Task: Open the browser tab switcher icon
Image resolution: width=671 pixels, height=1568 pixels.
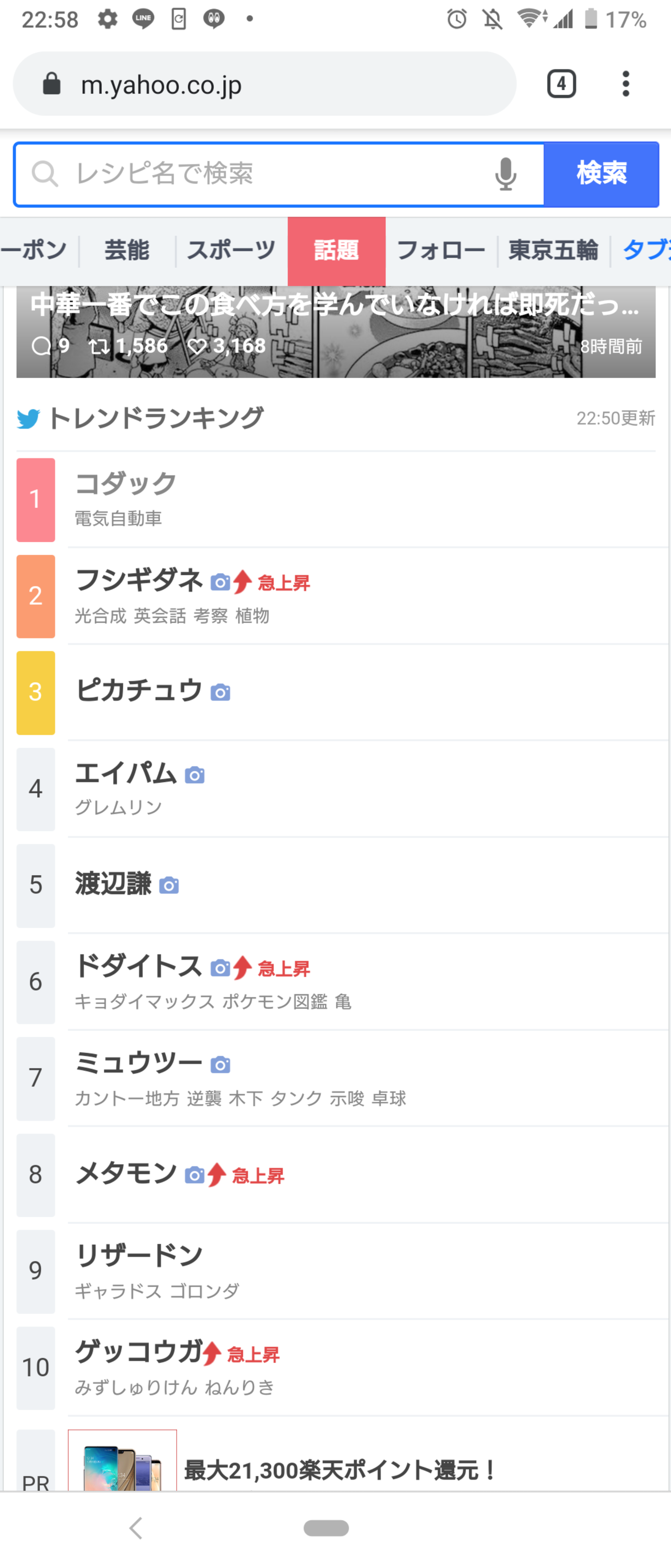Action: click(561, 84)
